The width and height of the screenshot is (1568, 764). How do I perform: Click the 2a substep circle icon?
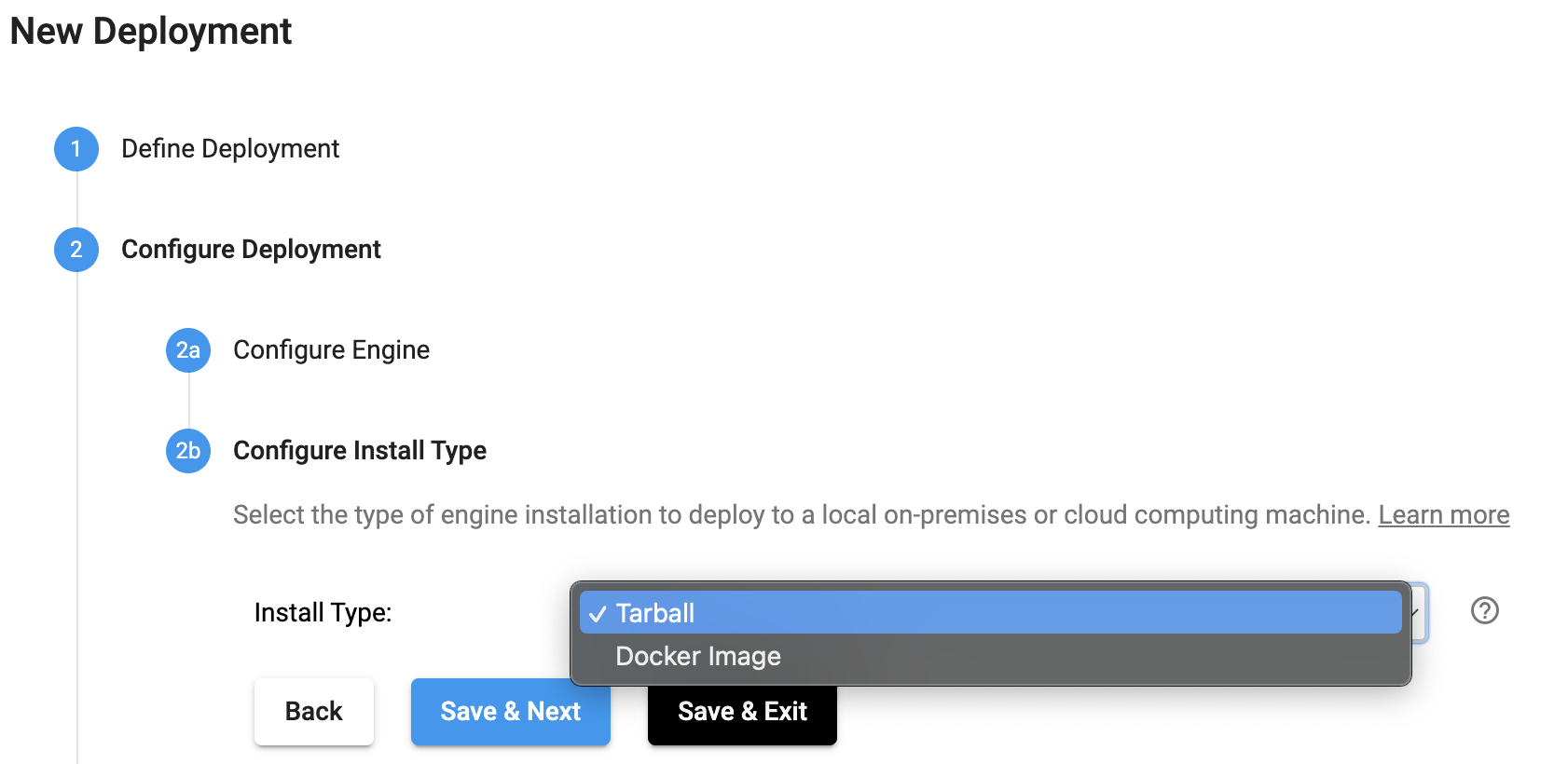188,350
